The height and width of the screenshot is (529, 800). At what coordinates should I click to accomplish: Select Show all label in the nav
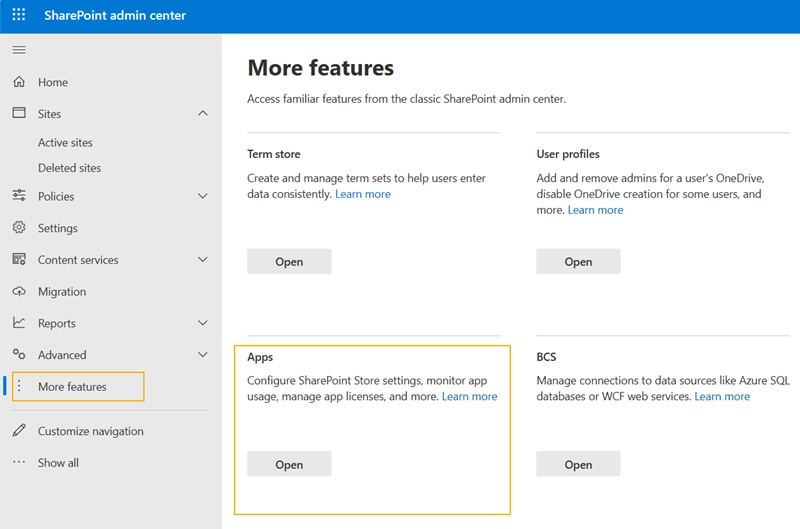click(x=58, y=463)
